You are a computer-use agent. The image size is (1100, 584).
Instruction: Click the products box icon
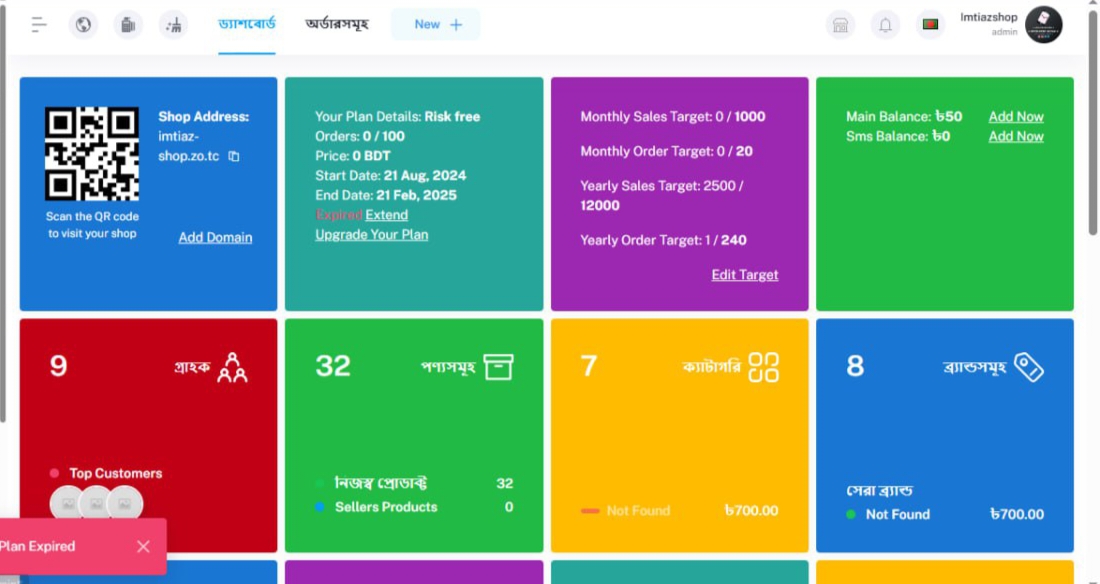498,367
